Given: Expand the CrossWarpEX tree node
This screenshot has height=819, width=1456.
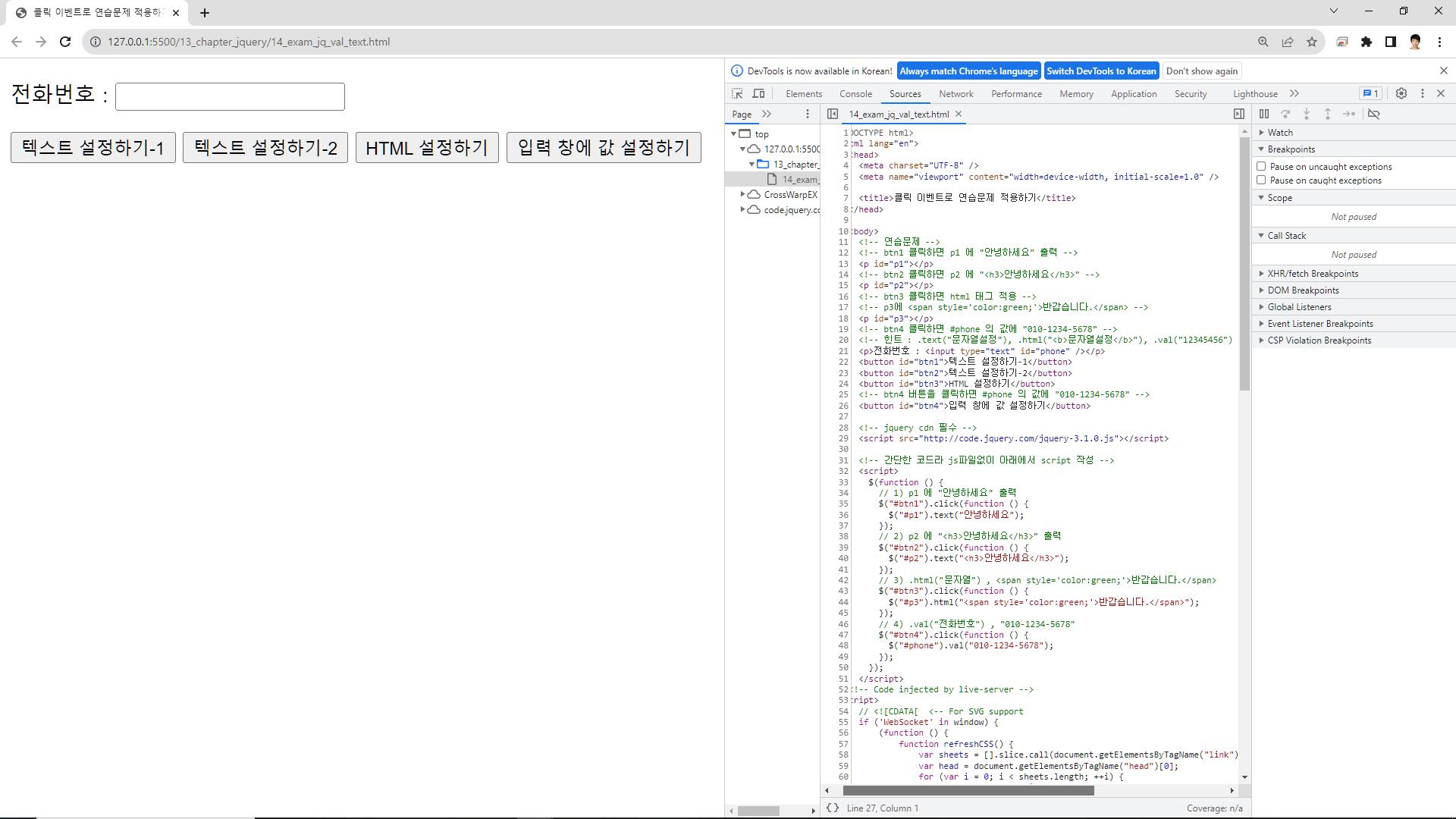Looking at the screenshot, I should (x=743, y=195).
